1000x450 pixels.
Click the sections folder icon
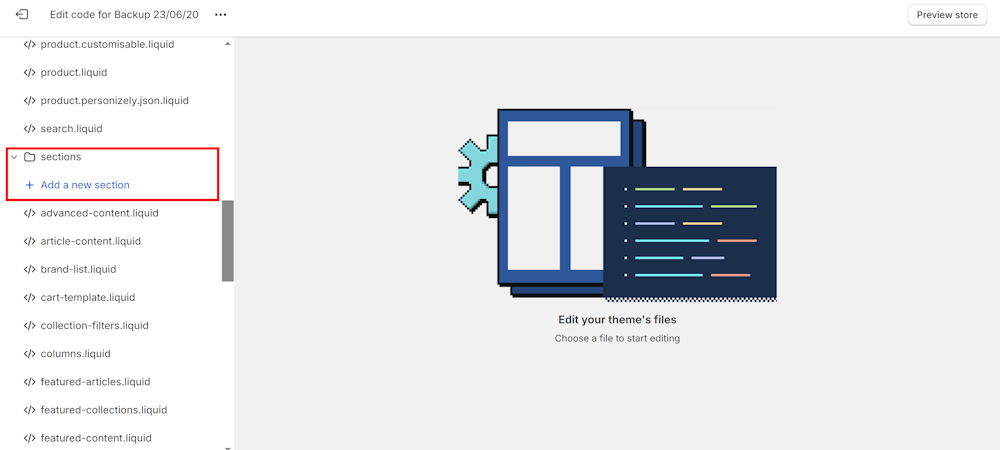[30, 157]
